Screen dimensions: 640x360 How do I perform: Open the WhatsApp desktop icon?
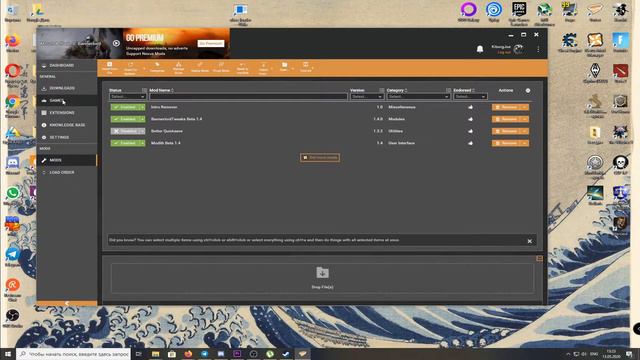pyautogui.click(x=13, y=195)
